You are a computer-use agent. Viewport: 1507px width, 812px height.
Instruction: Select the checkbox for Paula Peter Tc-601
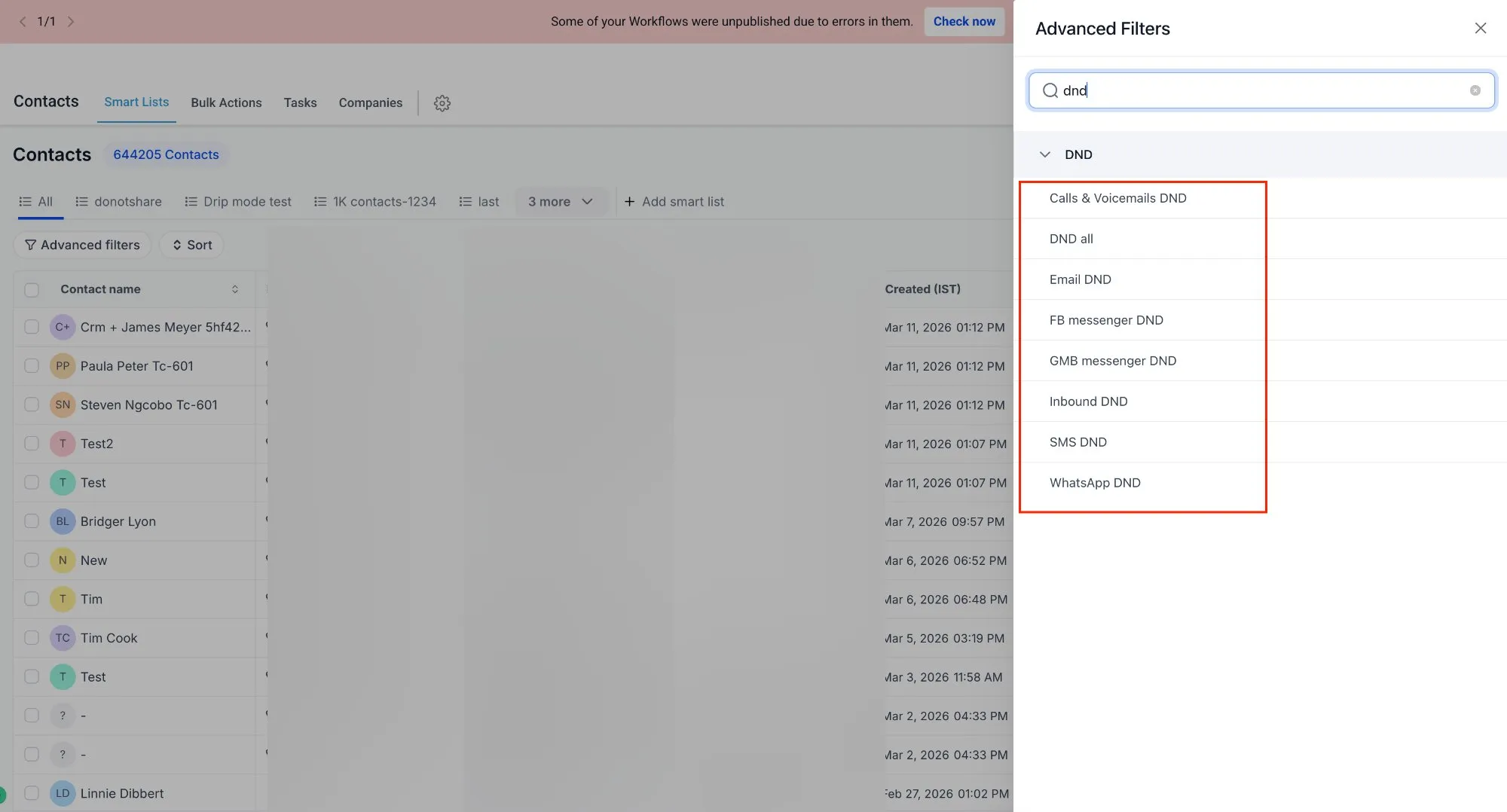31,365
